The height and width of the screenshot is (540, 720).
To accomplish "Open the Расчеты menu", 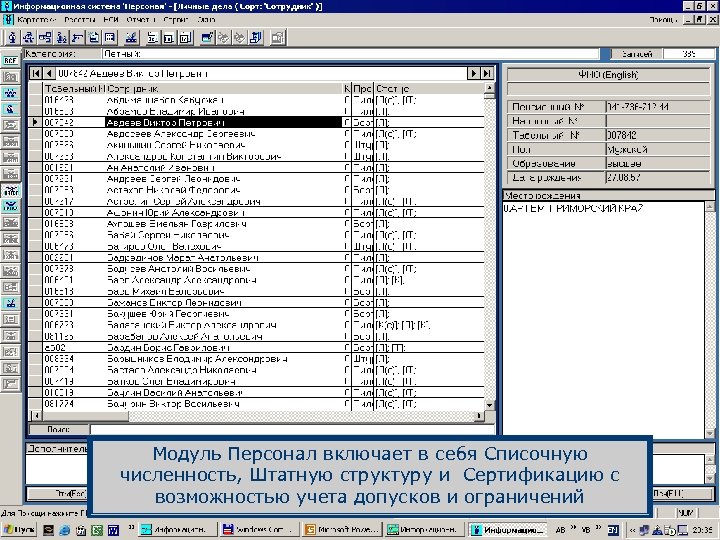I will 79,20.
